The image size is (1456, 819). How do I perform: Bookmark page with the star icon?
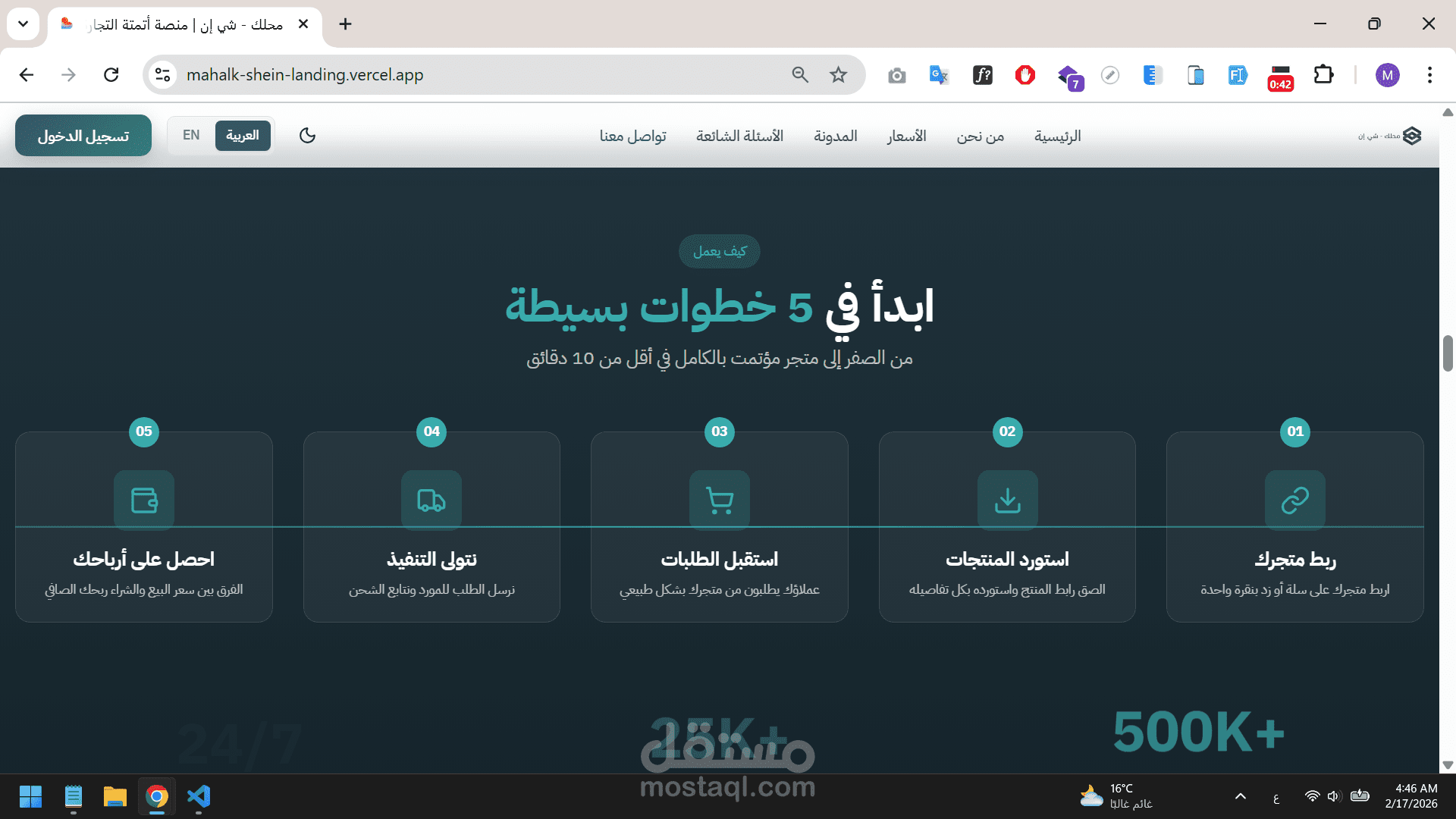[838, 75]
